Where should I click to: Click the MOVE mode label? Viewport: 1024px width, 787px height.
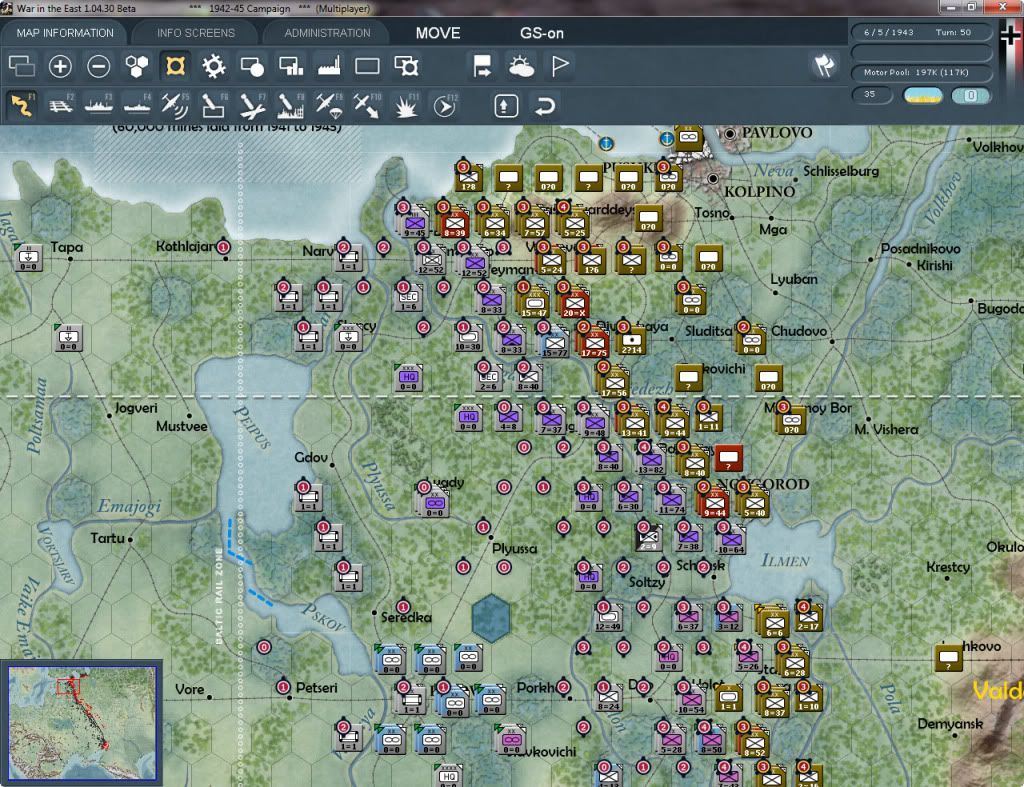point(438,33)
